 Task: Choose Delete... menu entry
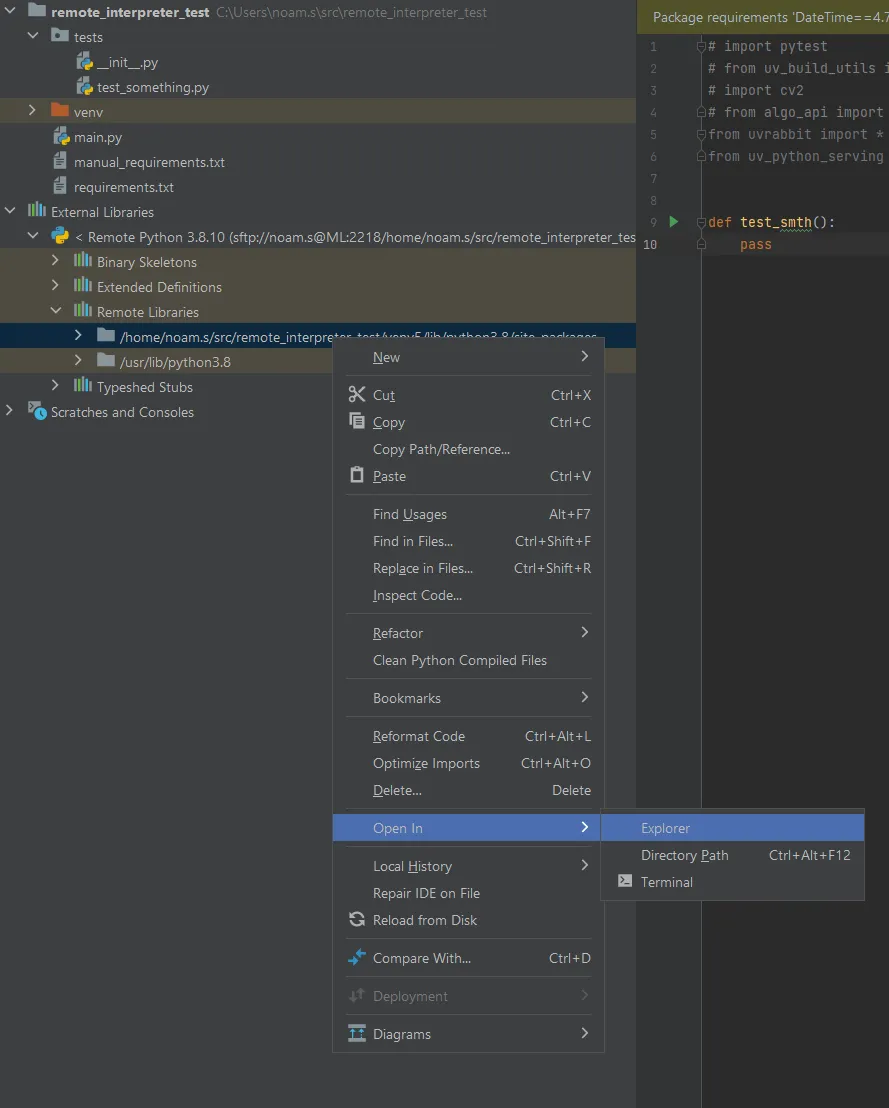coord(469,789)
